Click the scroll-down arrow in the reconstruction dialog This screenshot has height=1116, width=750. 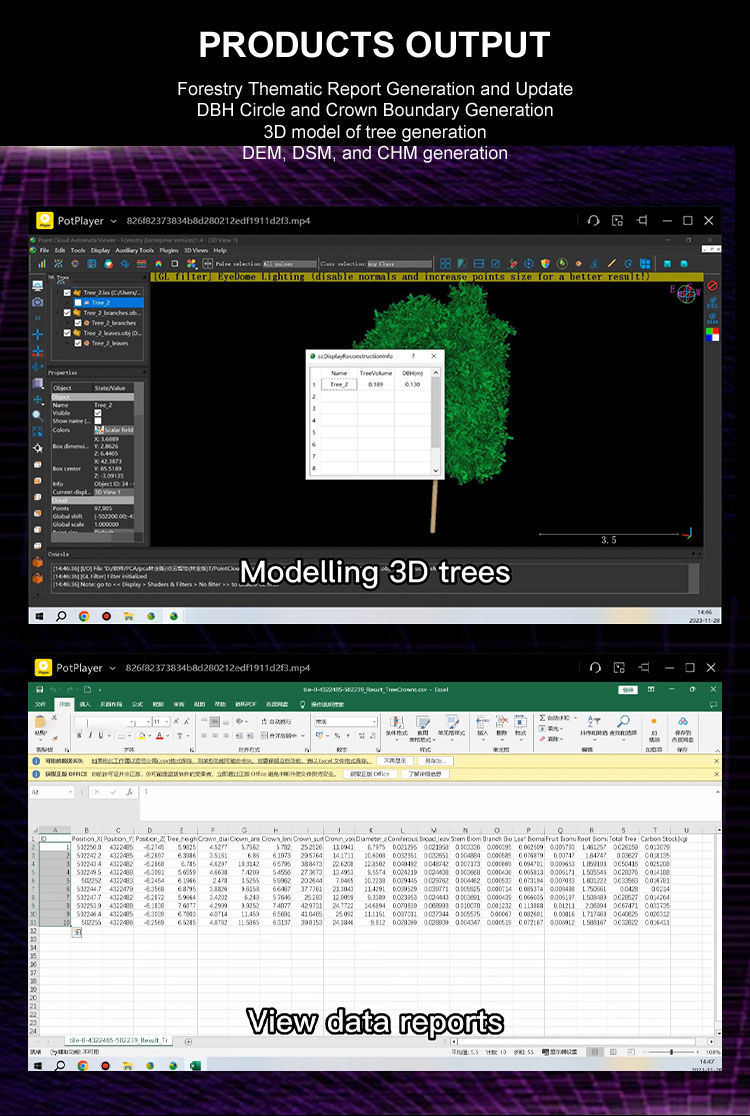(x=435, y=470)
